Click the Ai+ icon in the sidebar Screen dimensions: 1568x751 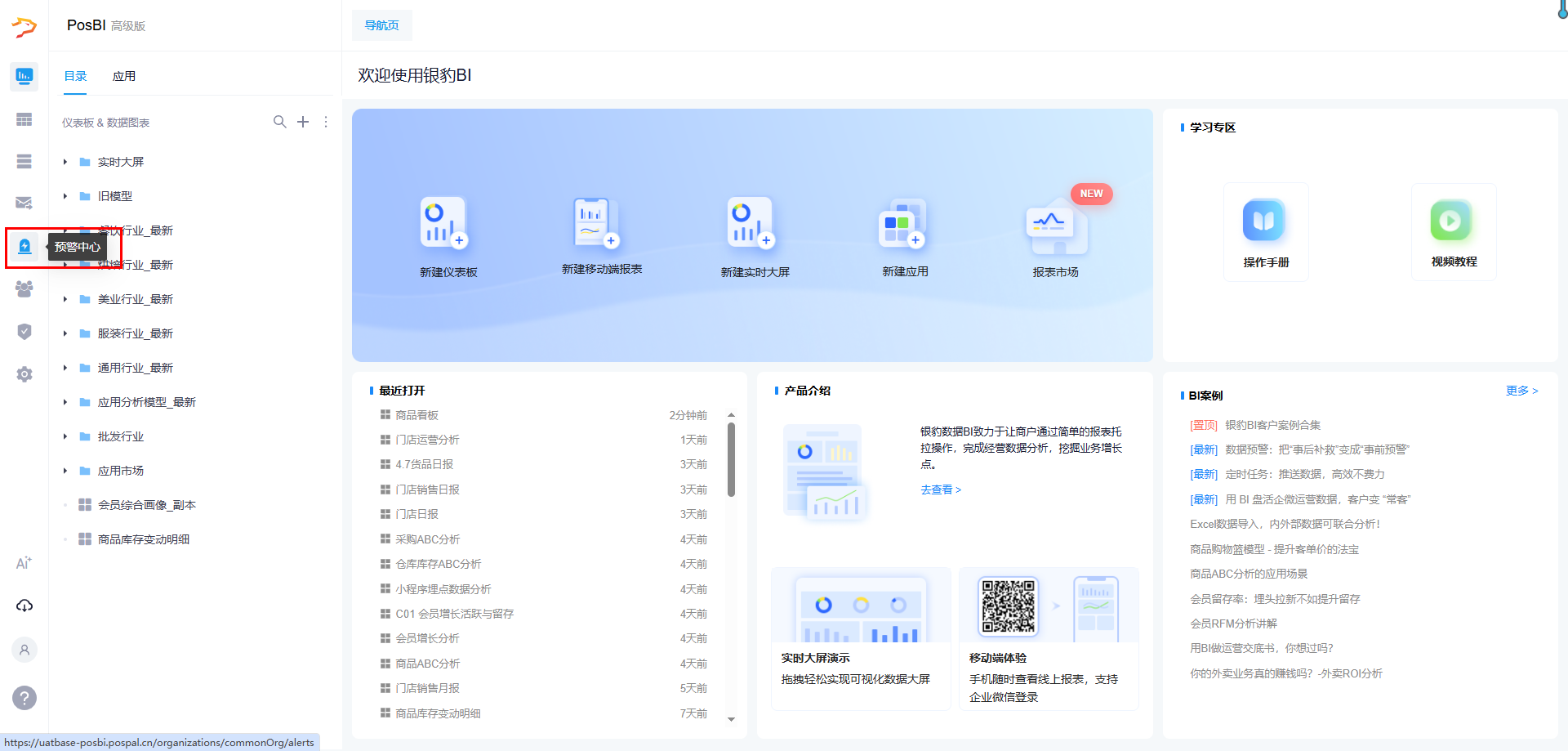tap(24, 562)
